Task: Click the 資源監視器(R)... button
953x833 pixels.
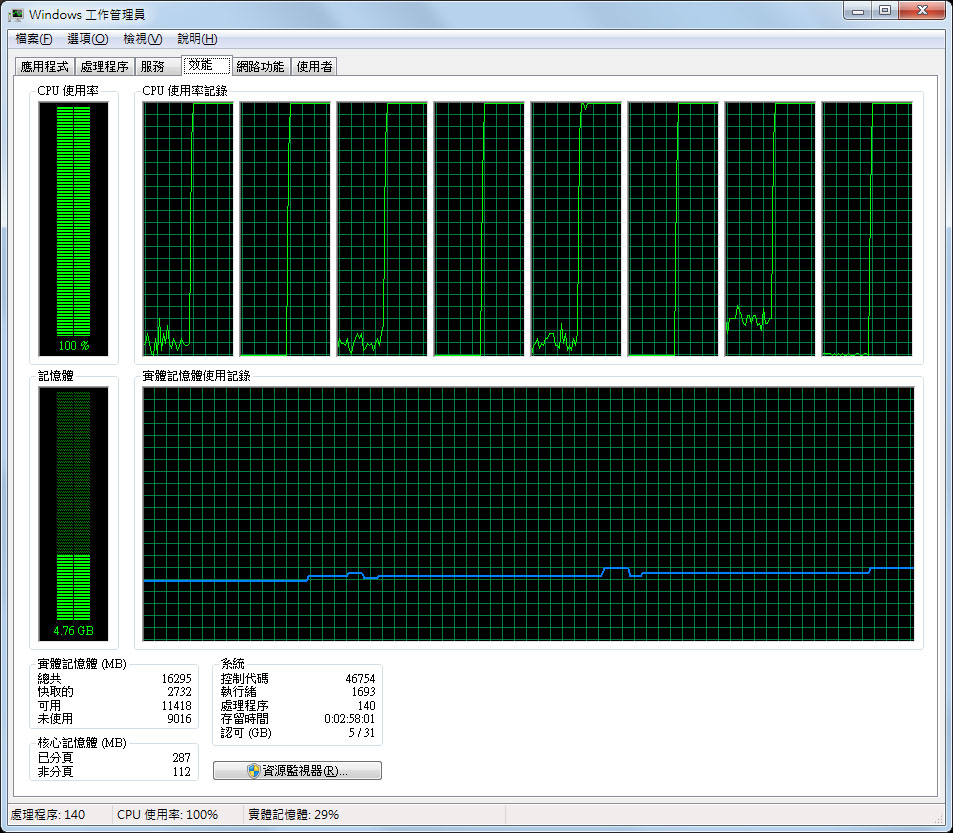Action: (297, 770)
